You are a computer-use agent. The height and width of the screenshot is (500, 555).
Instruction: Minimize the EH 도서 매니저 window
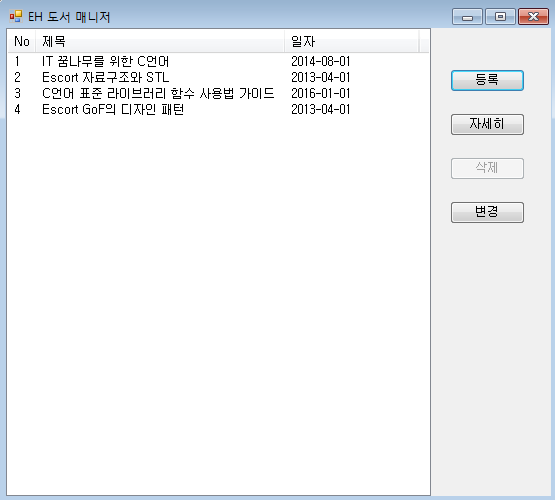467,17
